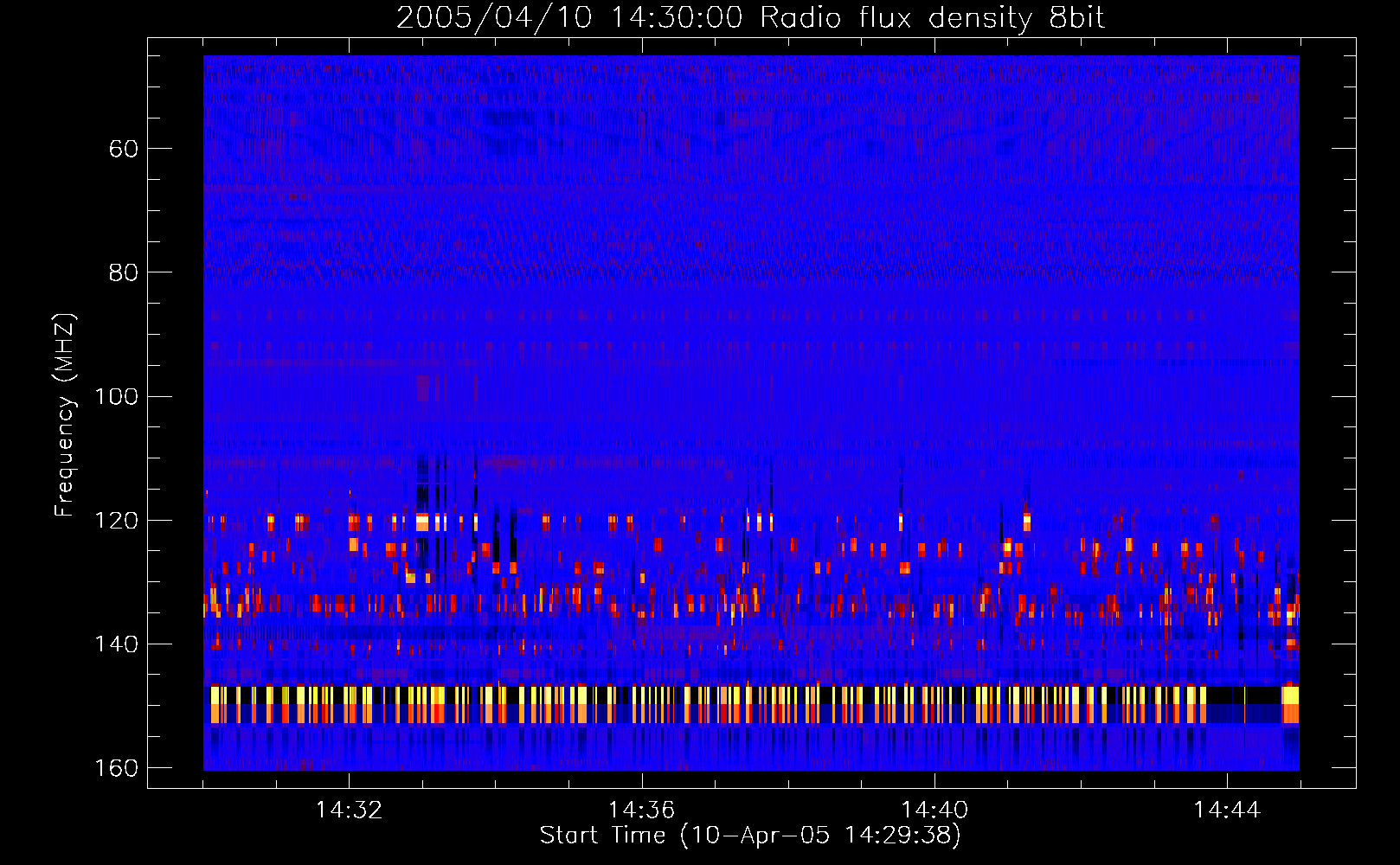Viewport: 1400px width, 865px height.
Task: Click the 140 MHz frequency tick label
Action: pos(116,644)
